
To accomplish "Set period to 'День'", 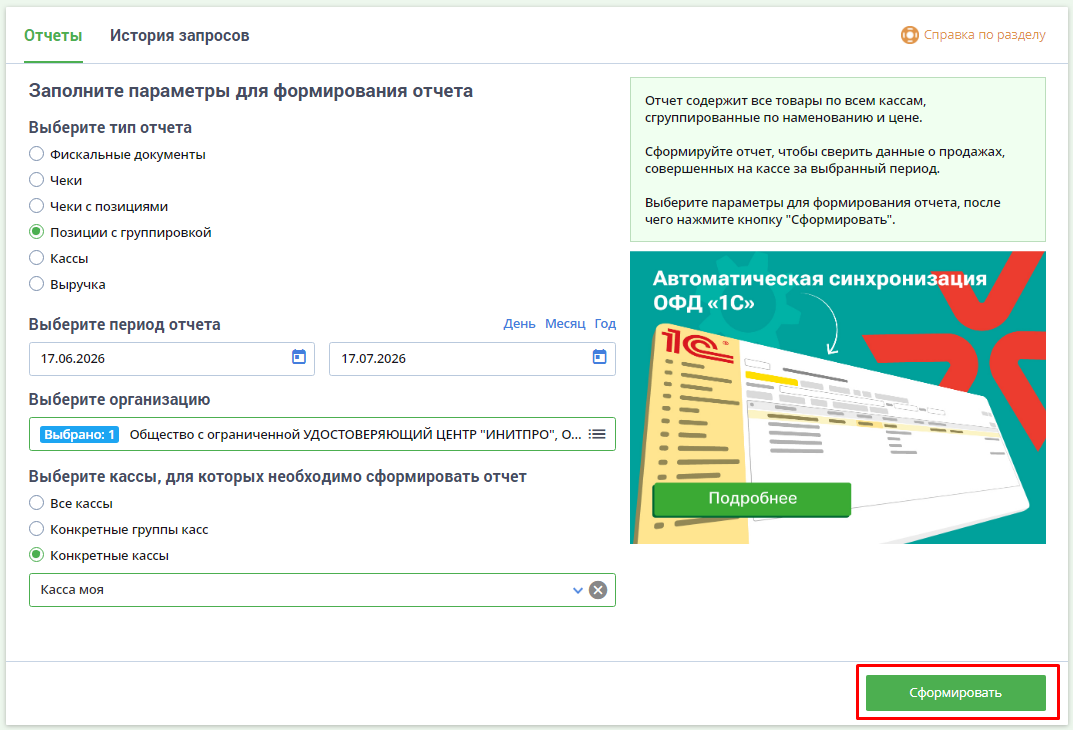I will coord(519,324).
